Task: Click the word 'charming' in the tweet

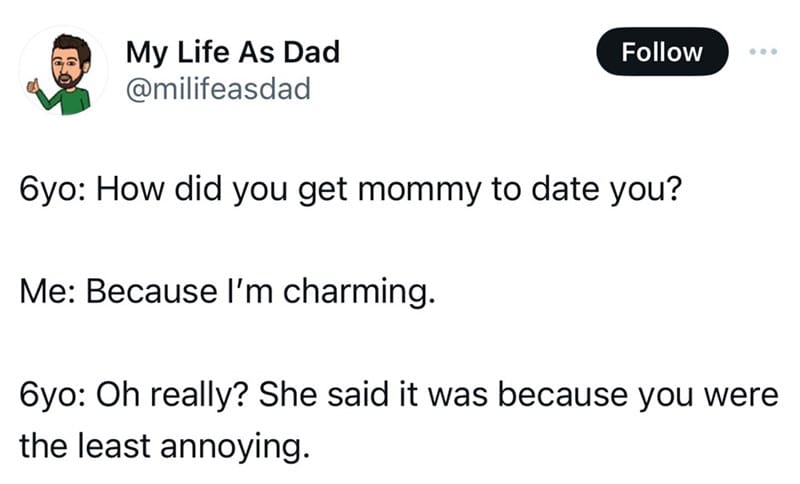Action: tap(356, 292)
